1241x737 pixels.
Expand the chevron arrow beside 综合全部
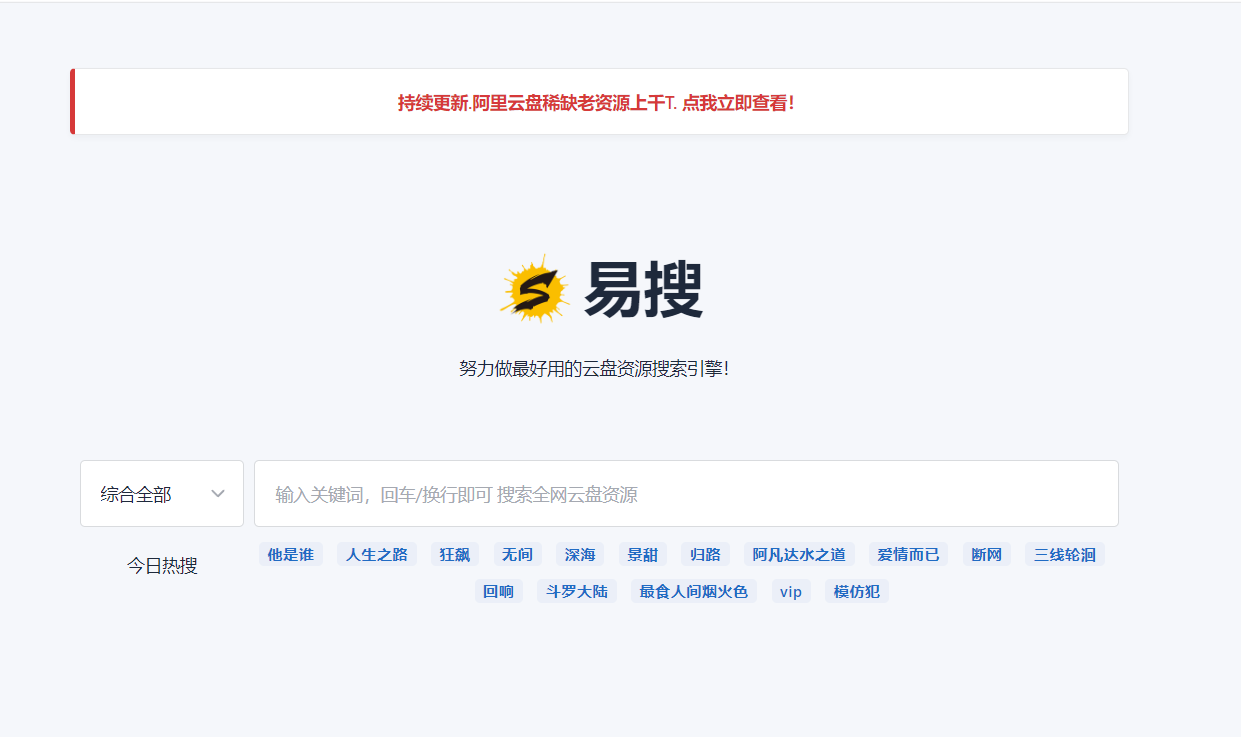pyautogui.click(x=218, y=494)
